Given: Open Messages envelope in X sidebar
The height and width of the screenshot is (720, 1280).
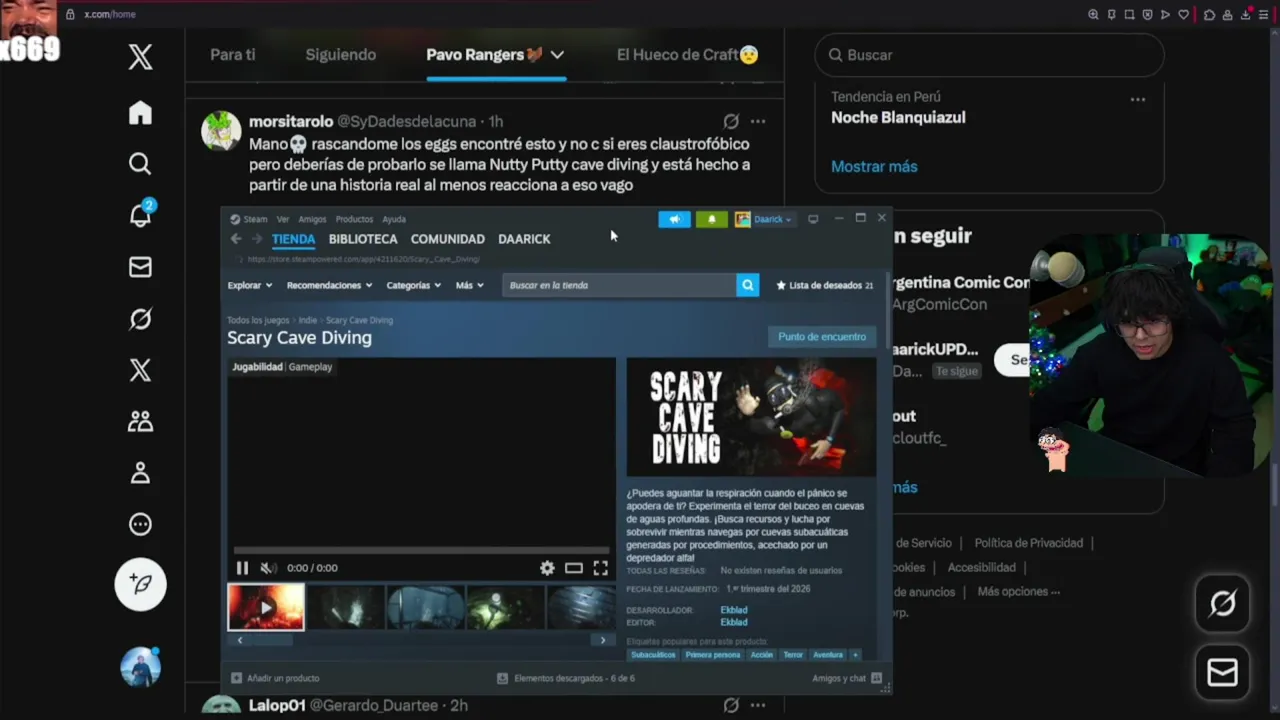Looking at the screenshot, I should 140,267.
